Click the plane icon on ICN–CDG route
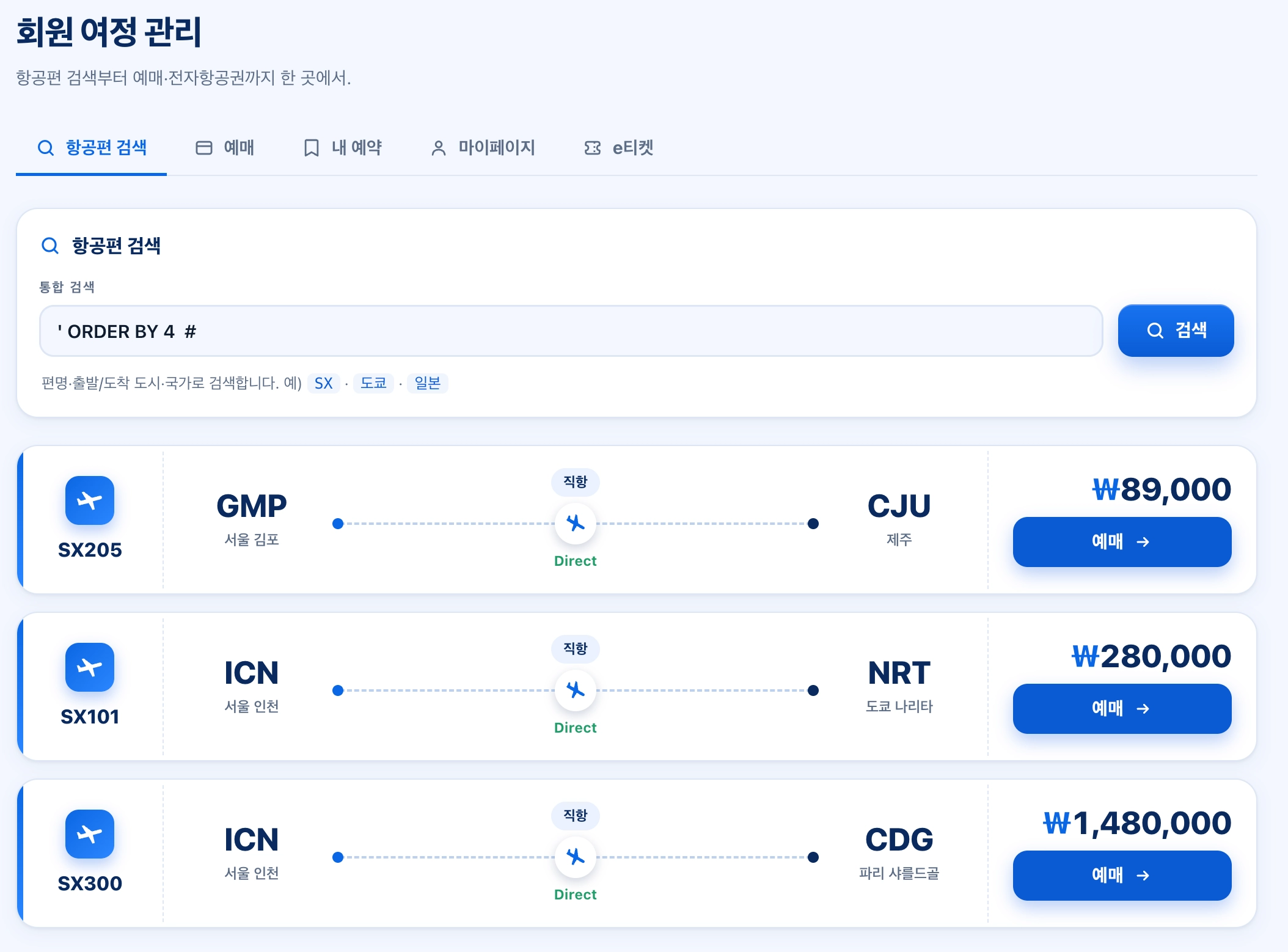This screenshot has height=952, width=1288. 576,857
